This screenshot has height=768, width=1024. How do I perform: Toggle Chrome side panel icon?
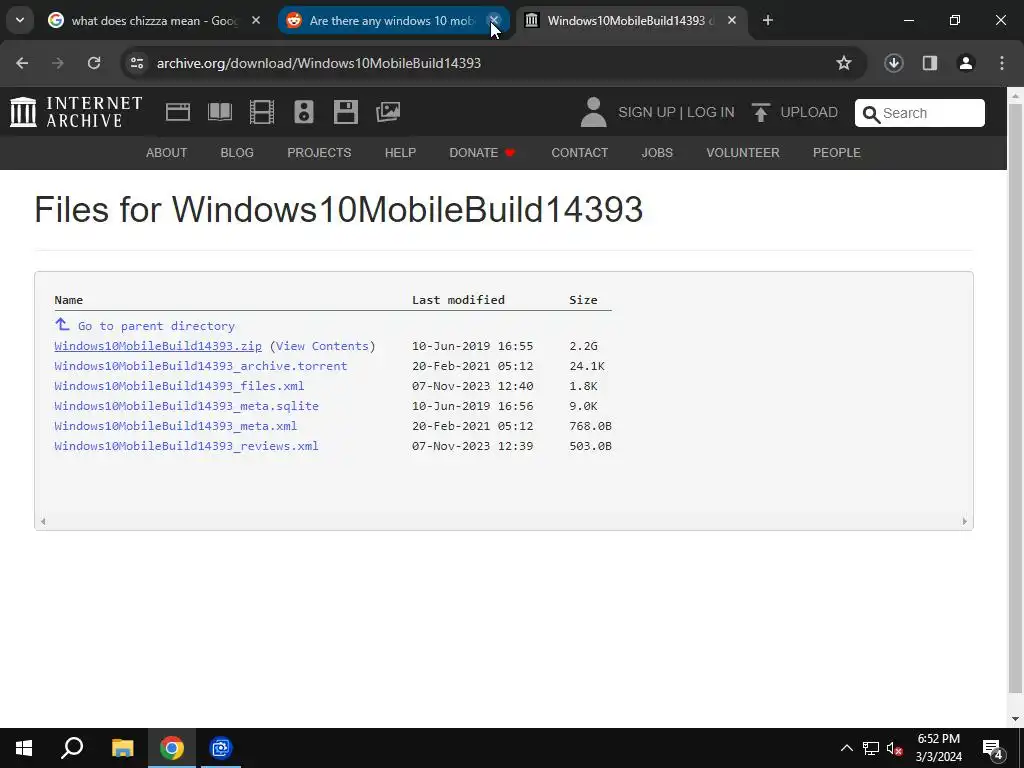click(929, 63)
